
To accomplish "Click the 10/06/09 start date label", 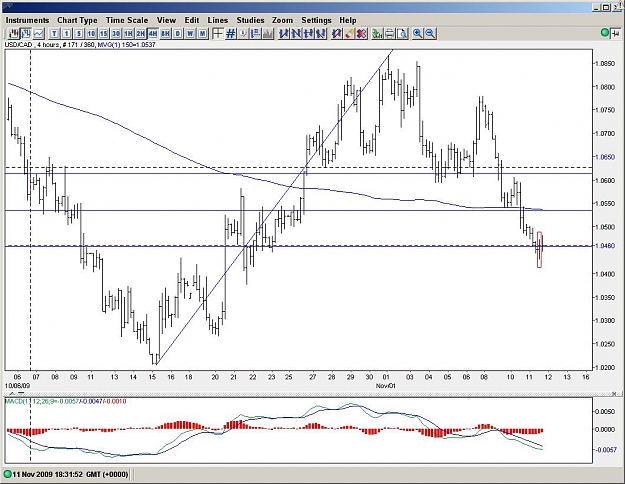I will (x=17, y=386).
